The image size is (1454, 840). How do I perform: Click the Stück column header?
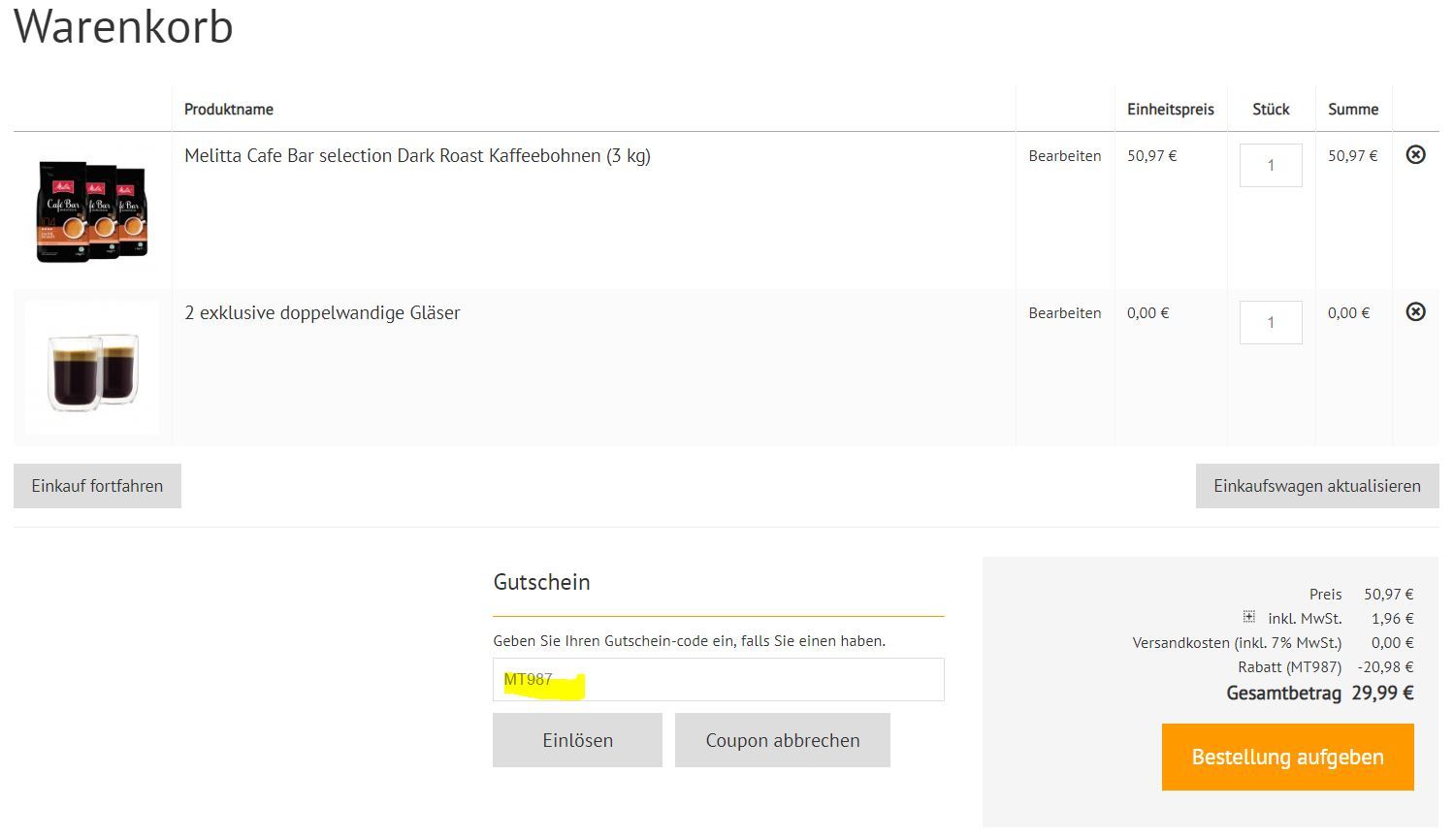1271,109
